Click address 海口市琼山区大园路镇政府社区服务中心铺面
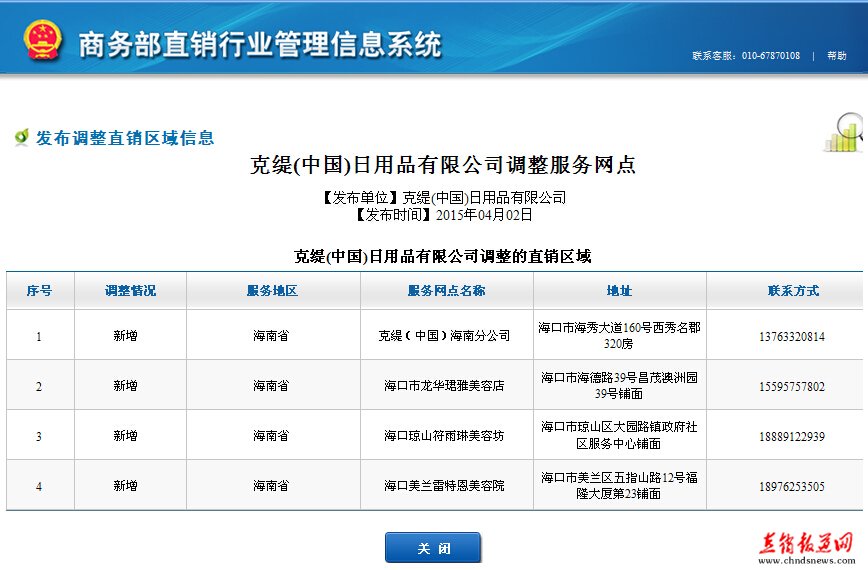 619,435
